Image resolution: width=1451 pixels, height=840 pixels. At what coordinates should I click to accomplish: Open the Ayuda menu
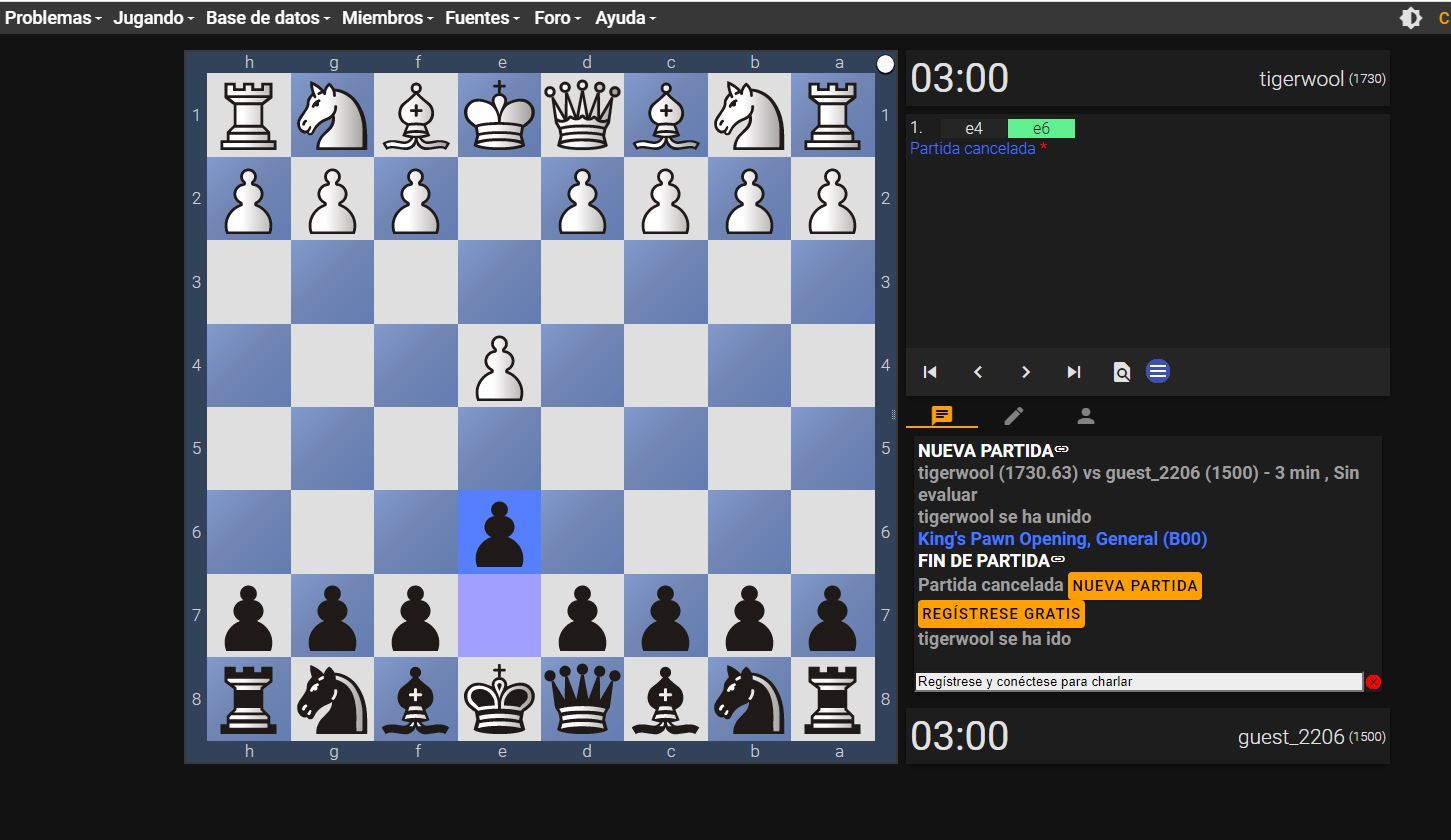point(625,18)
